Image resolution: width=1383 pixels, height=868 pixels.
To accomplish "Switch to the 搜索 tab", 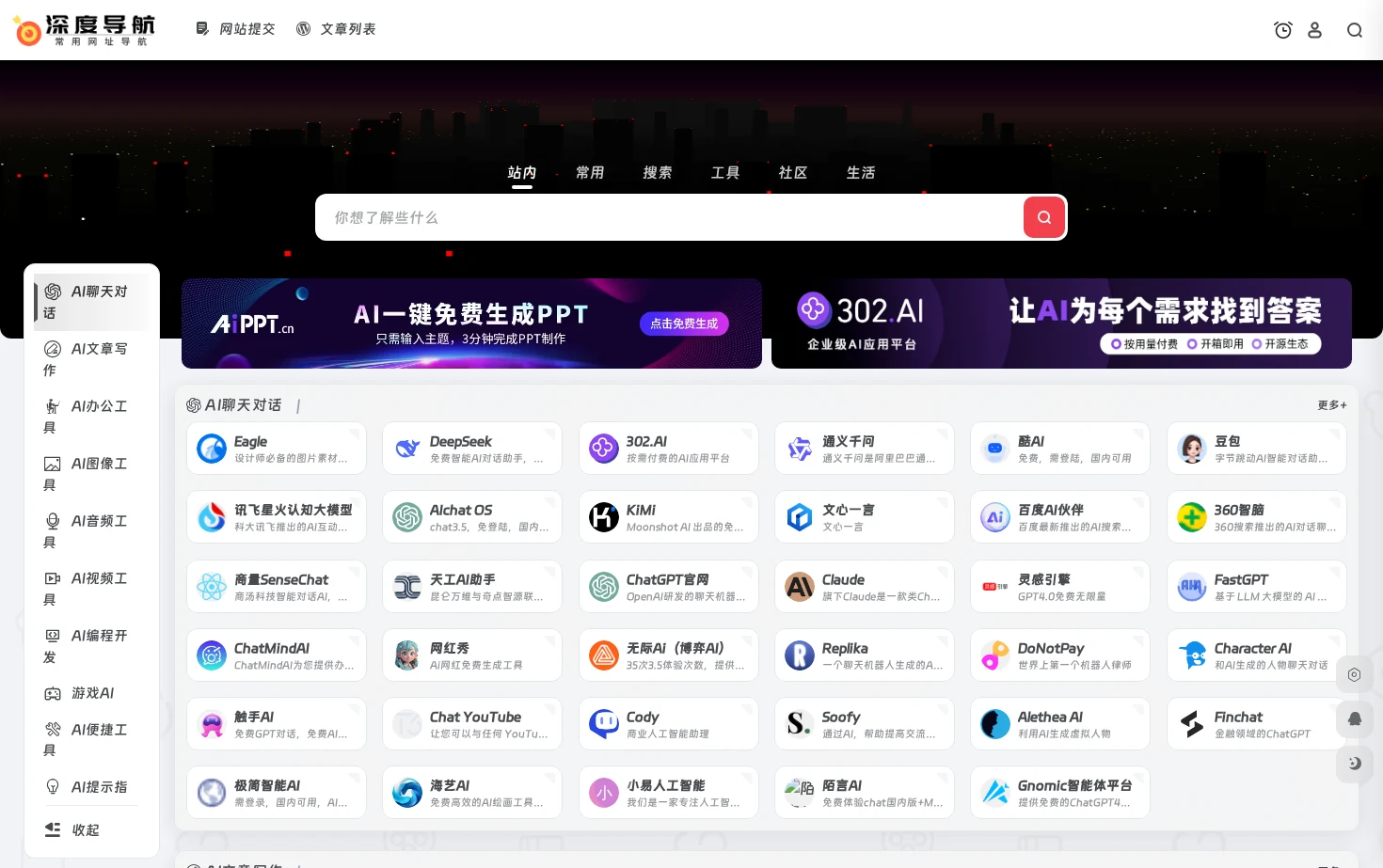I will [658, 173].
